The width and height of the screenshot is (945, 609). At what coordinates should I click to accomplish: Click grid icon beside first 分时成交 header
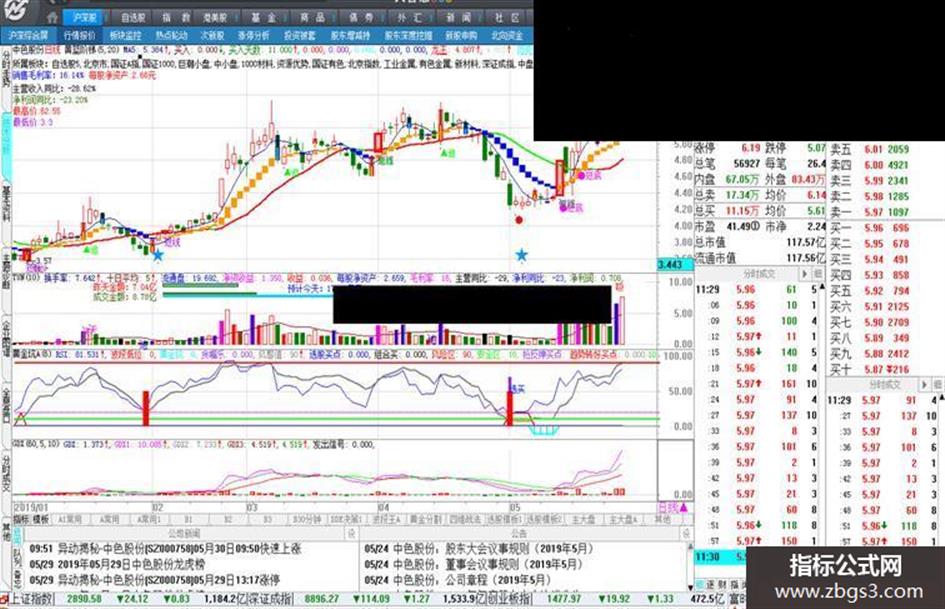(818, 274)
